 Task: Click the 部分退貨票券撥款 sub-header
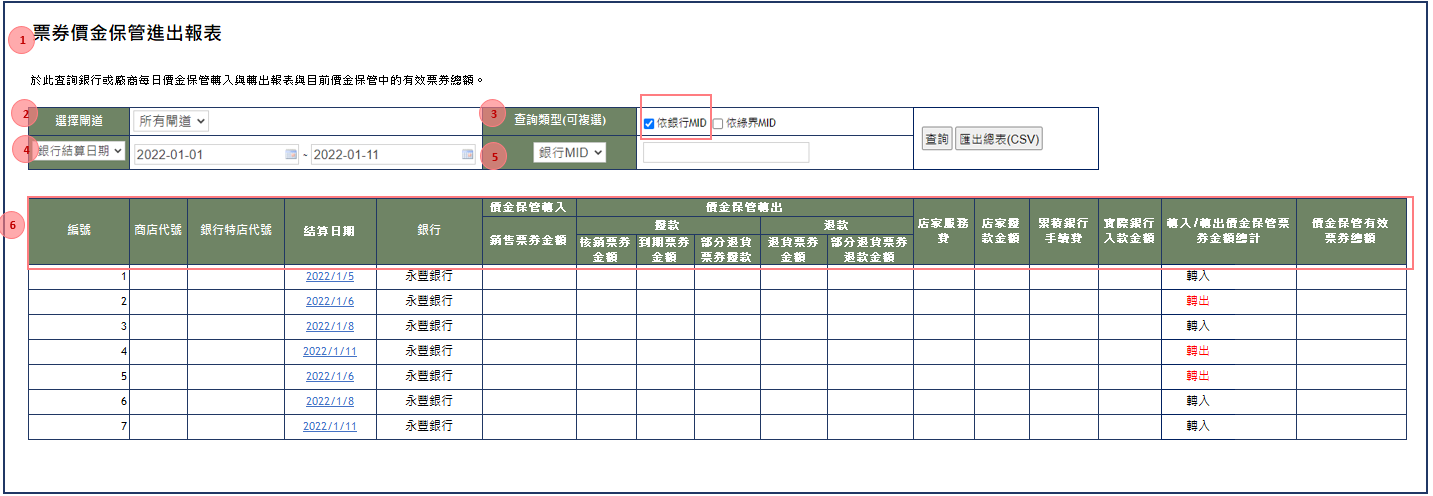(x=727, y=249)
